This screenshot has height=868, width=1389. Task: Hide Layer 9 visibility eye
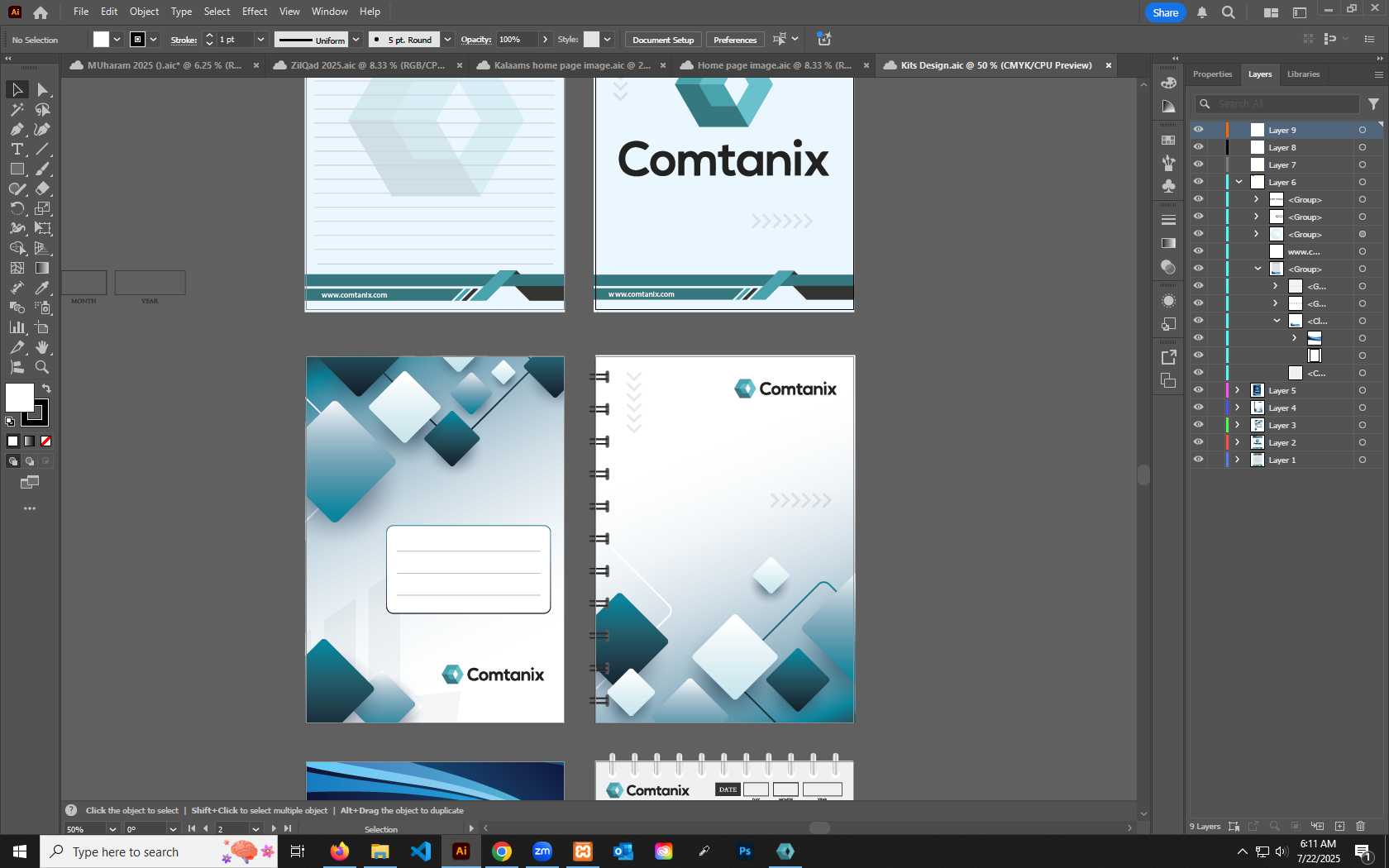tap(1198, 130)
